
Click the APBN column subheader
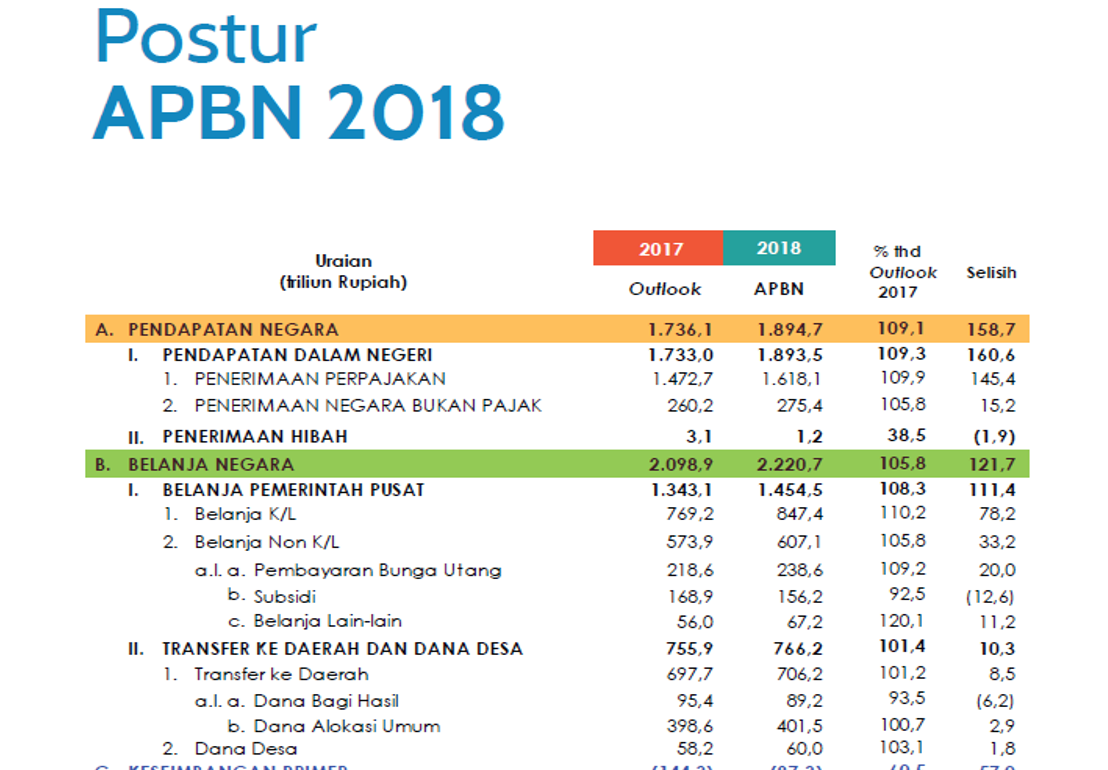point(779,289)
